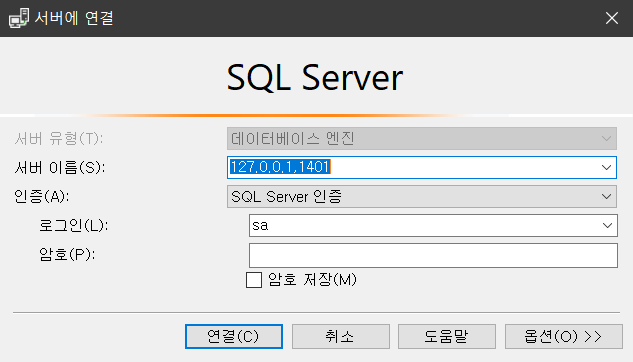Image resolution: width=633 pixels, height=362 pixels.
Task: Open the 서버 이름(S) dropdown arrow
Action: [x=606, y=167]
